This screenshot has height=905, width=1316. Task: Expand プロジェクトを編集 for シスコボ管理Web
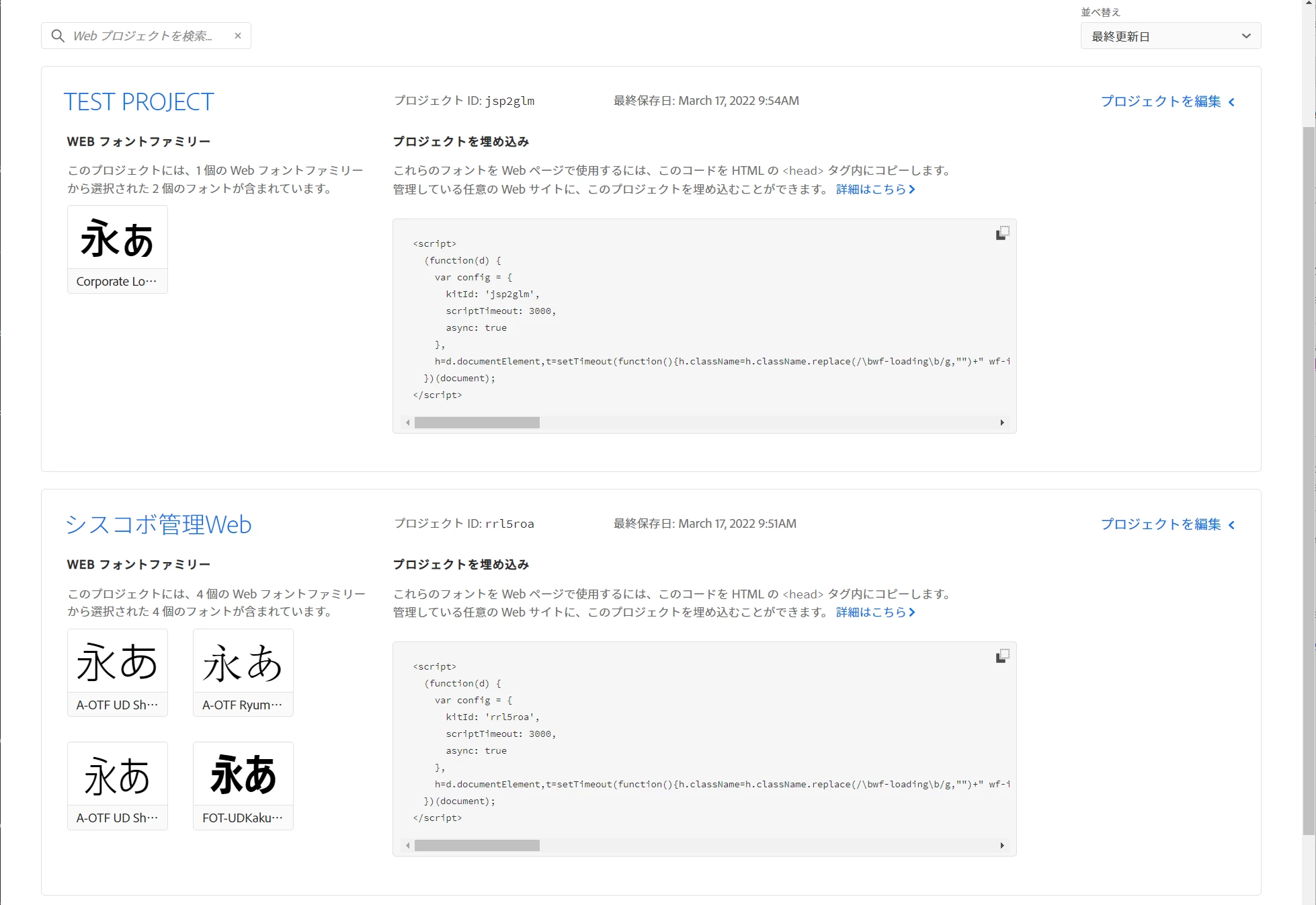(x=1167, y=524)
